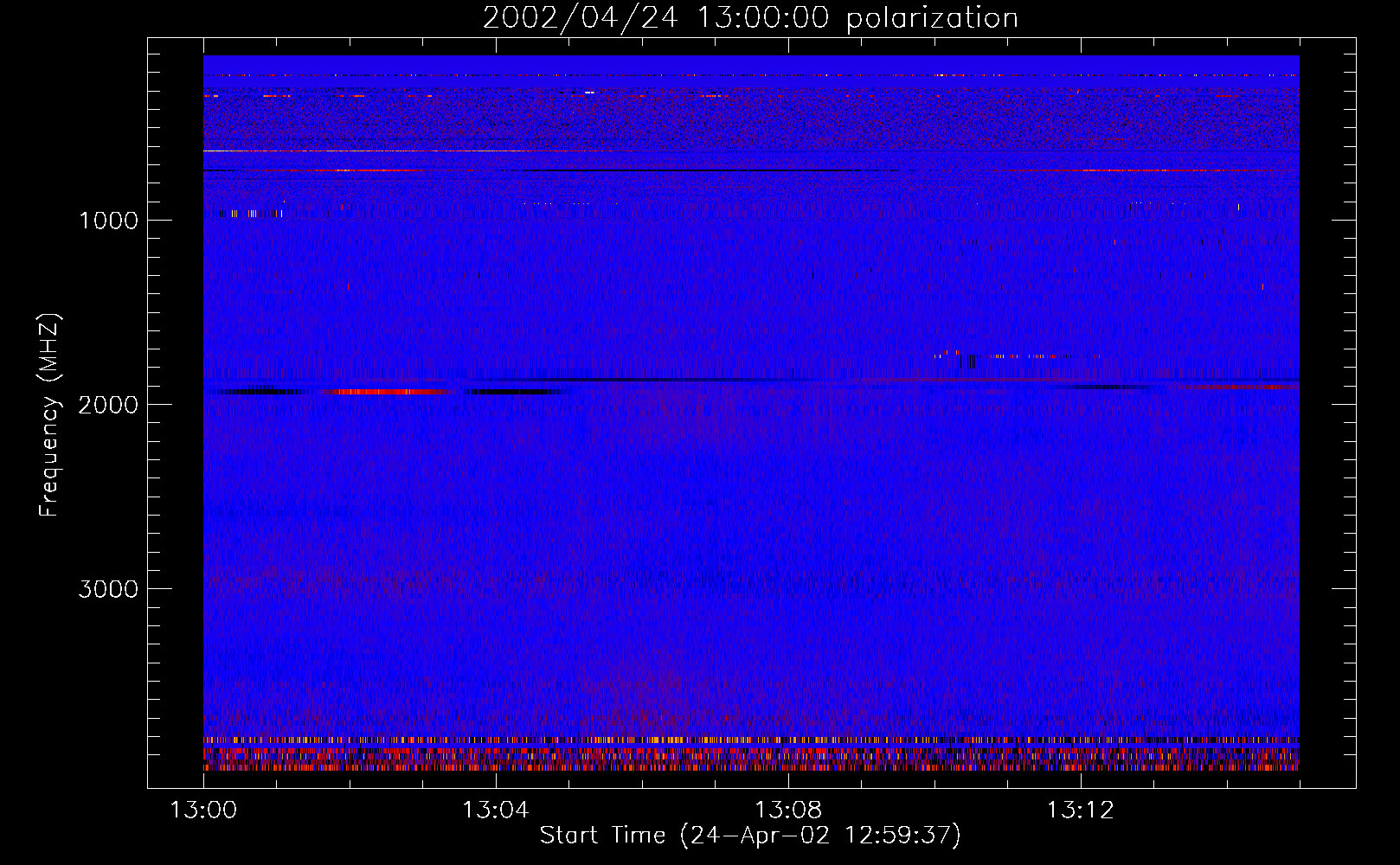1400x865 pixels.
Task: Click the plot title '2002/04/24 13:00:00 polarization'
Action: (750, 17)
